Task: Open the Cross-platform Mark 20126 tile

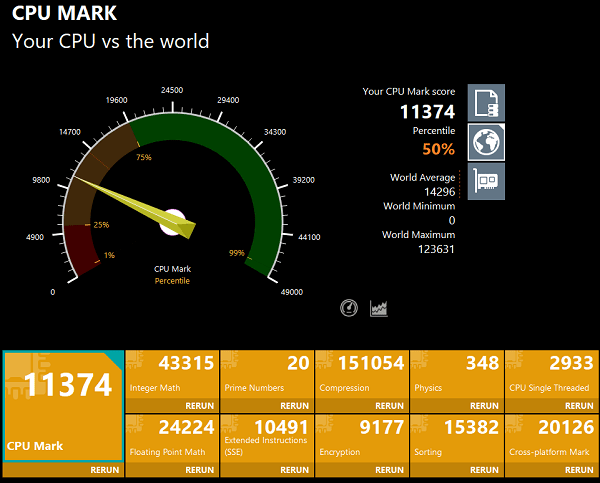Action: [x=552, y=439]
